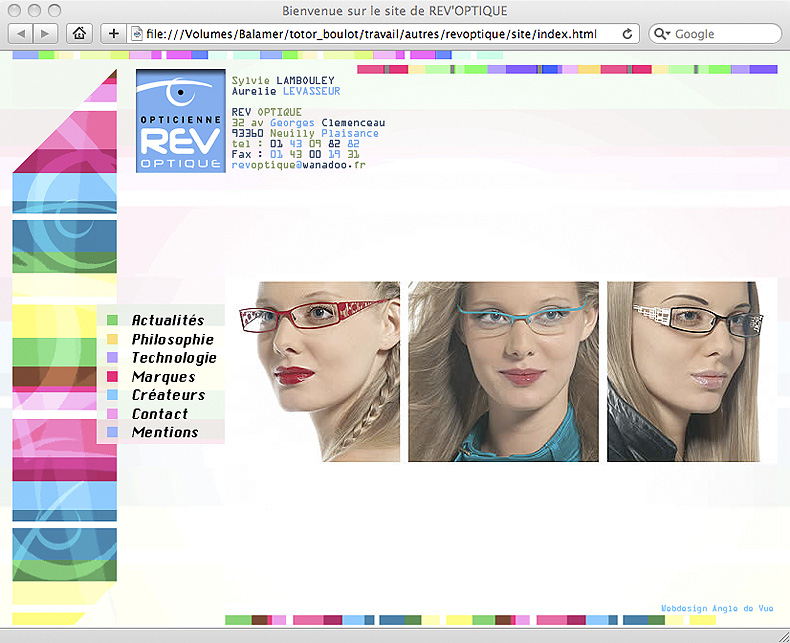Viewport: 790px width, 643px height.
Task: Open the Contact page link
Action: click(159, 414)
